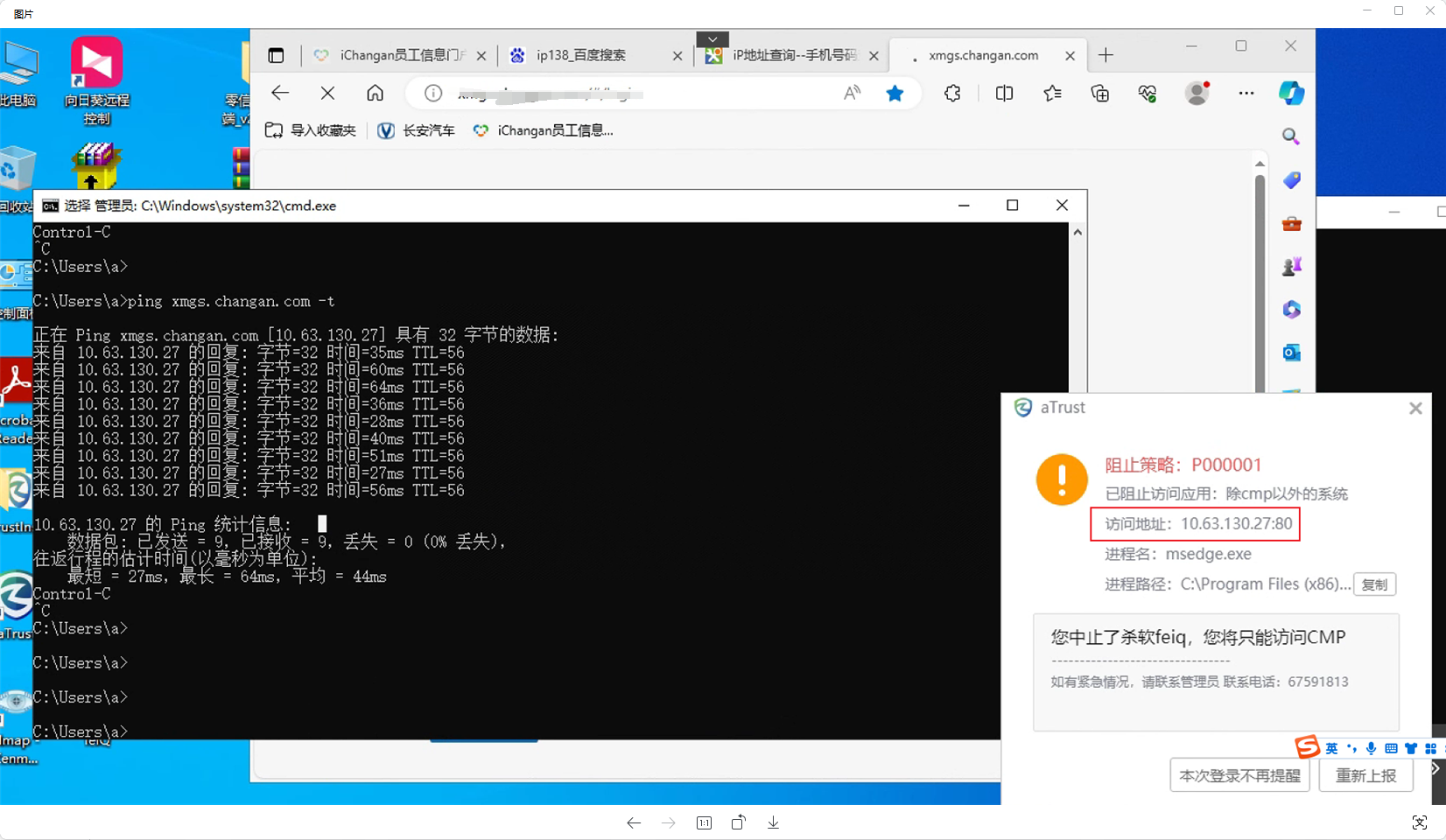Expand the tab search chevron above tabs
Screen dimensions: 1446x840
(x=712, y=39)
